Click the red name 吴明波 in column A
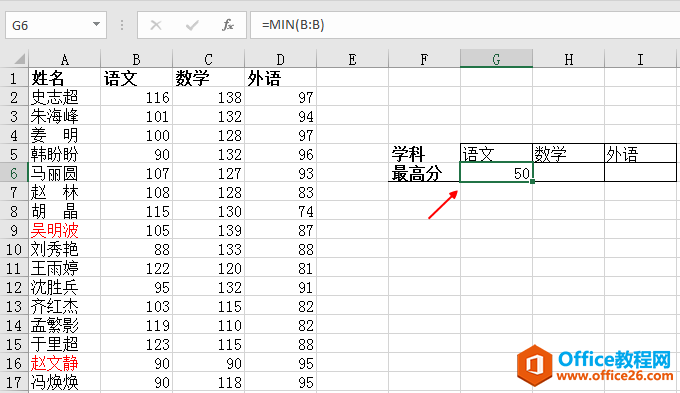Screen dimensions: 680x393 click(55, 230)
